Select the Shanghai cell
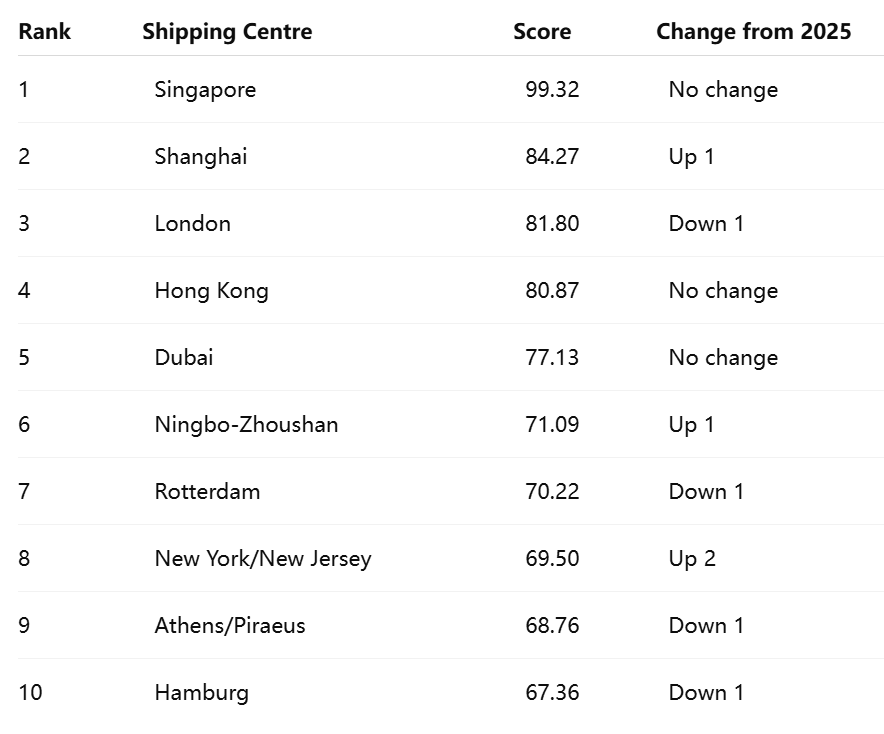This screenshot has width=884, height=734. pyautogui.click(x=201, y=156)
